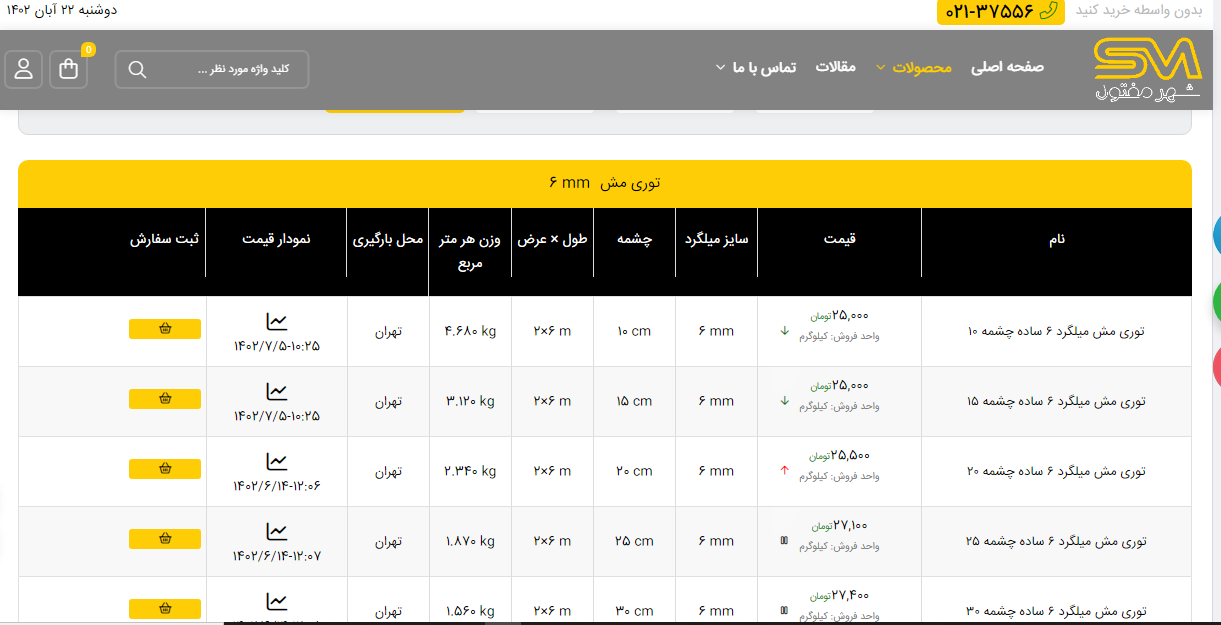Click the search magnifier icon
Viewport: 1221px width, 625px height.
tap(138, 69)
